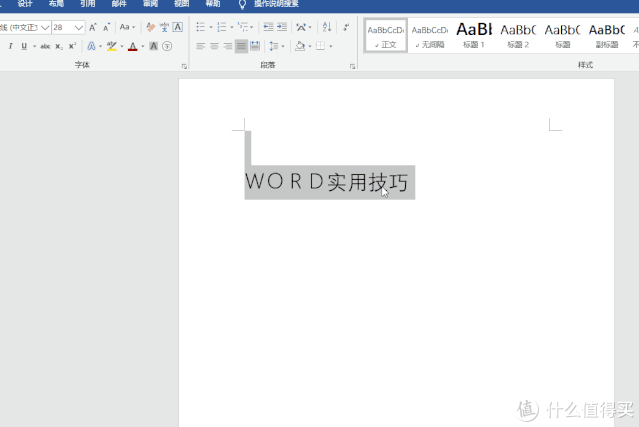The height and width of the screenshot is (427, 639).
Task: Open the change case Aa dropdown
Action: (x=126, y=28)
